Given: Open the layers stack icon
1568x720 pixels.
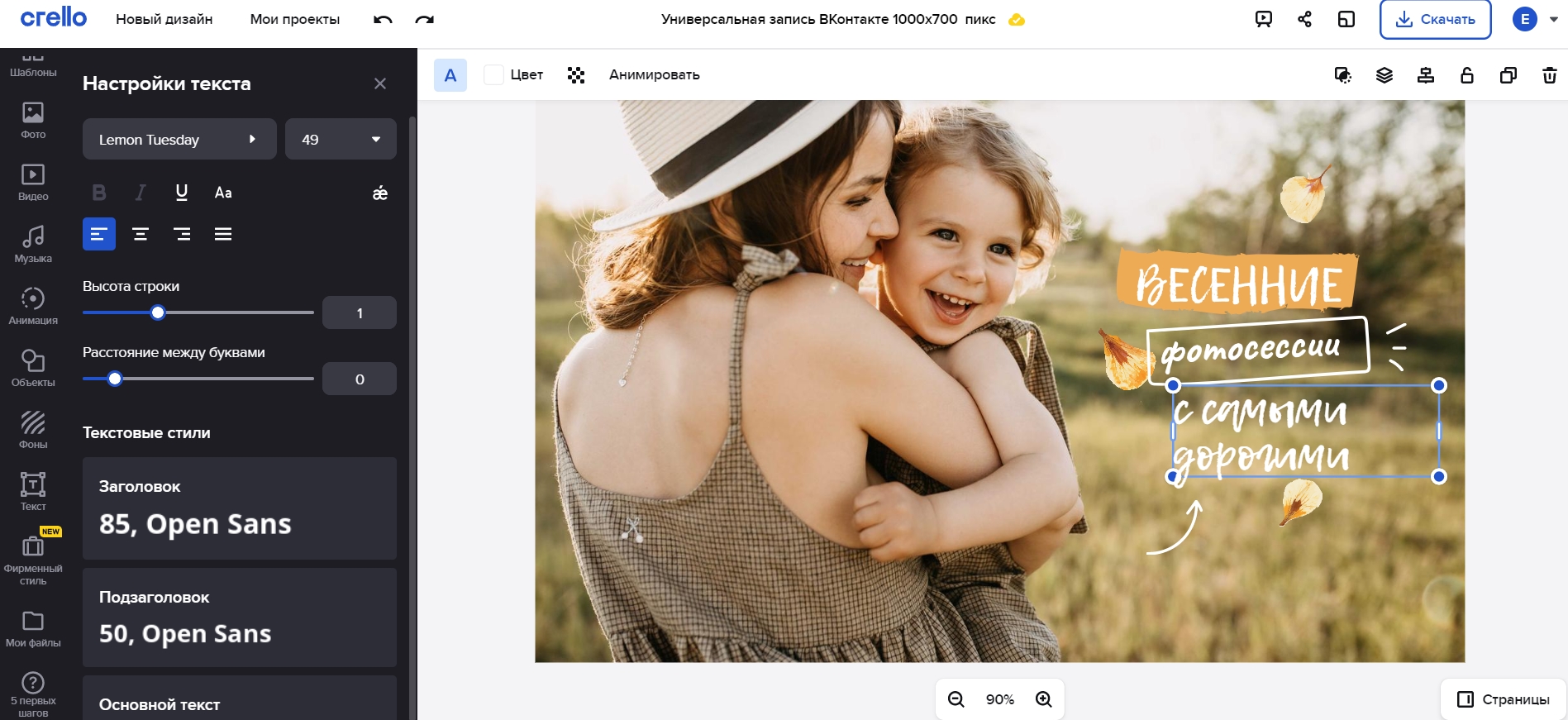Looking at the screenshot, I should (1385, 75).
